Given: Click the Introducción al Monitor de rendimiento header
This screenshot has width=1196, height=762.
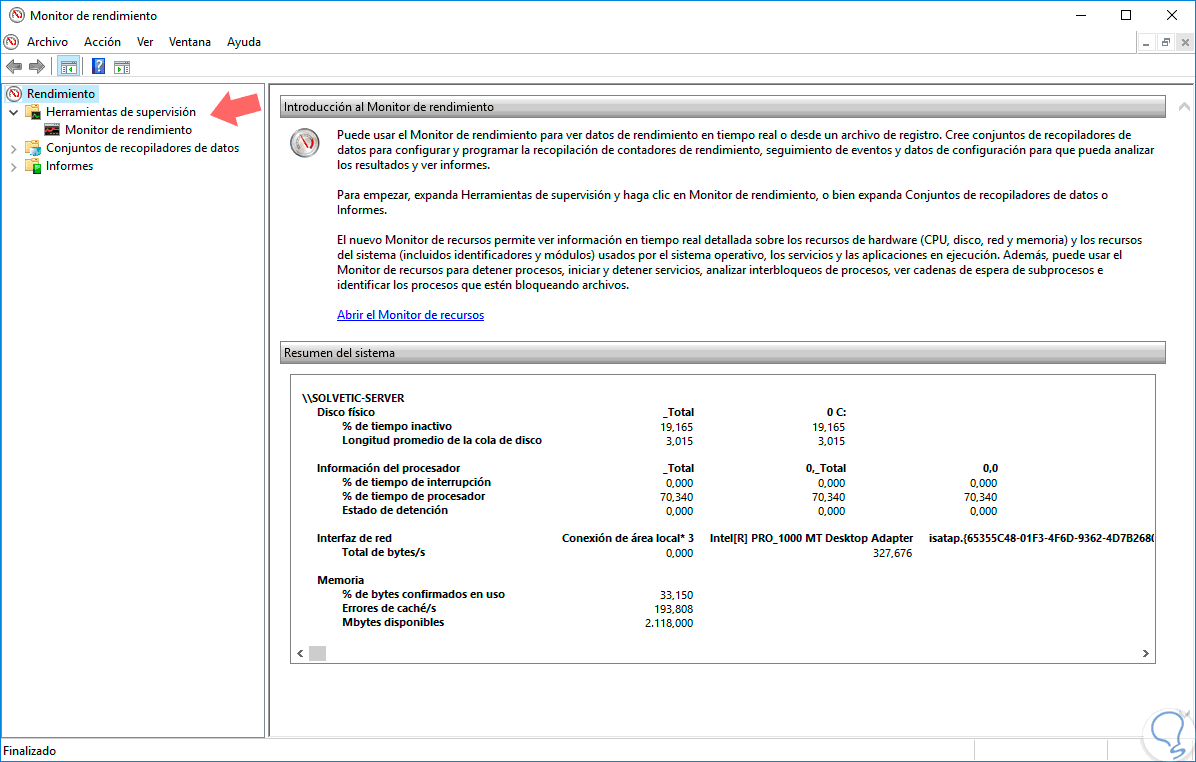Looking at the screenshot, I should [722, 107].
